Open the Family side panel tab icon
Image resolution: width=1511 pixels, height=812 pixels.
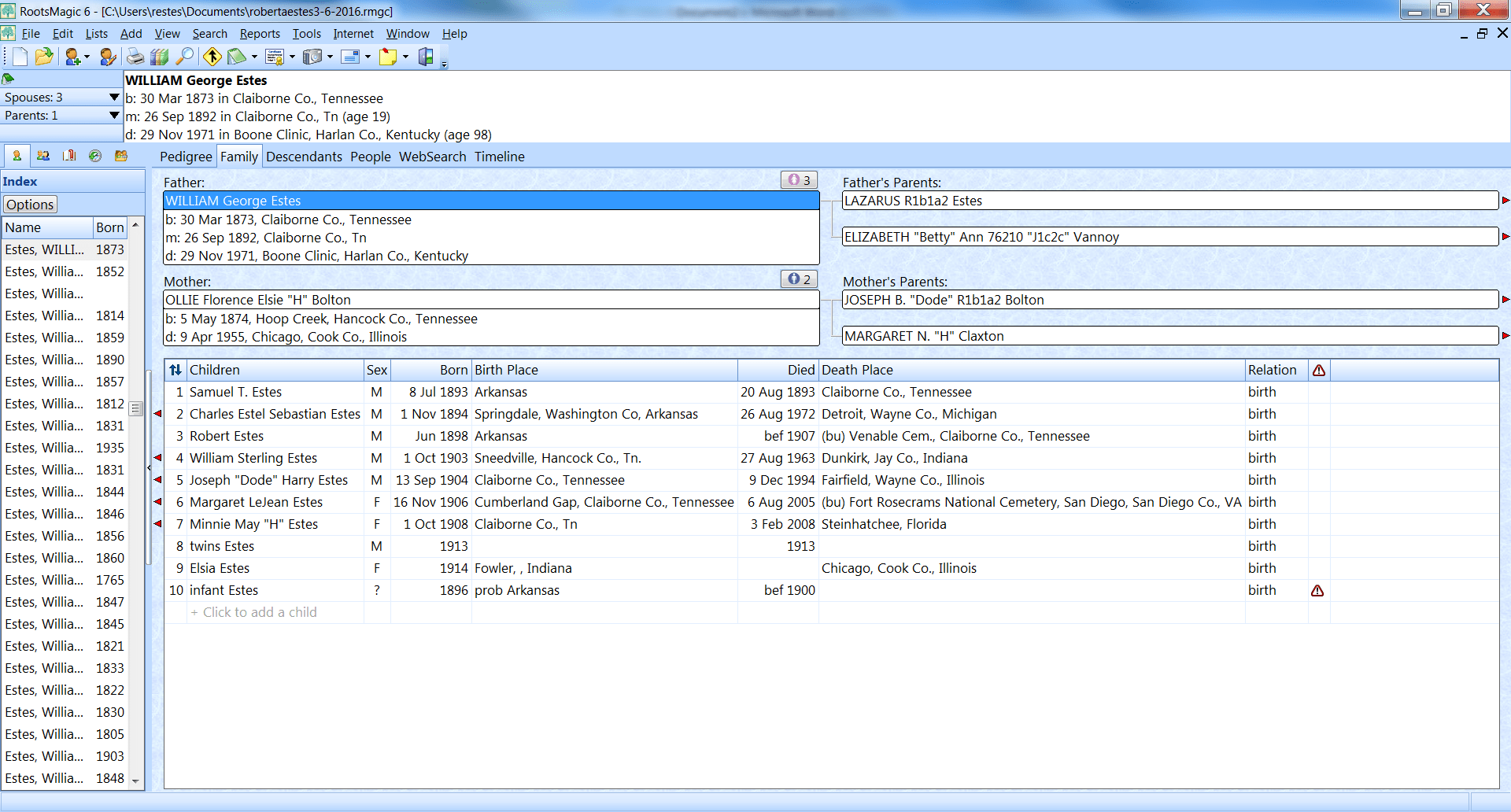[x=43, y=156]
